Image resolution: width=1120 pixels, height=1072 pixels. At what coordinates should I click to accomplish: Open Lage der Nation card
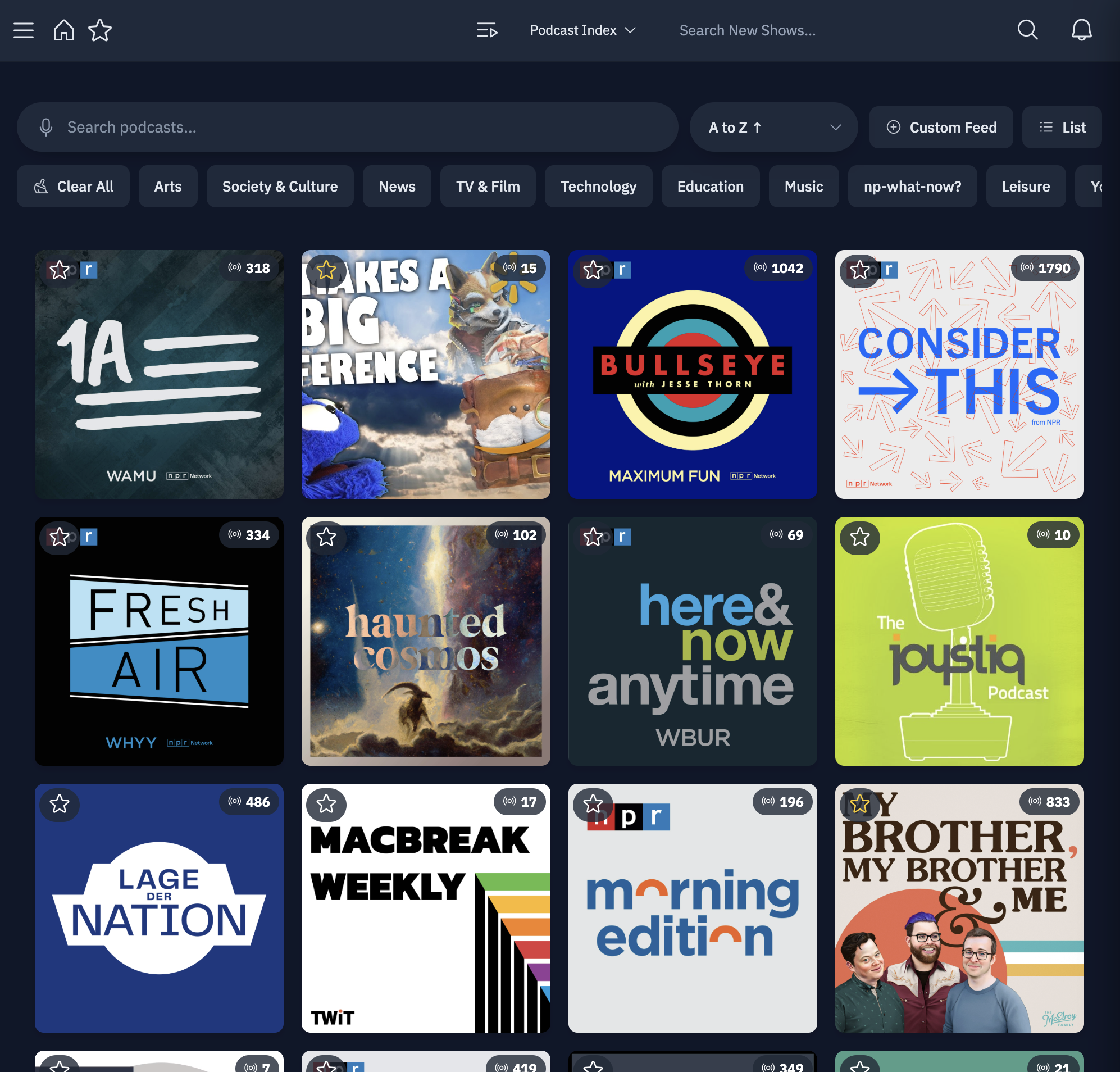tap(159, 908)
